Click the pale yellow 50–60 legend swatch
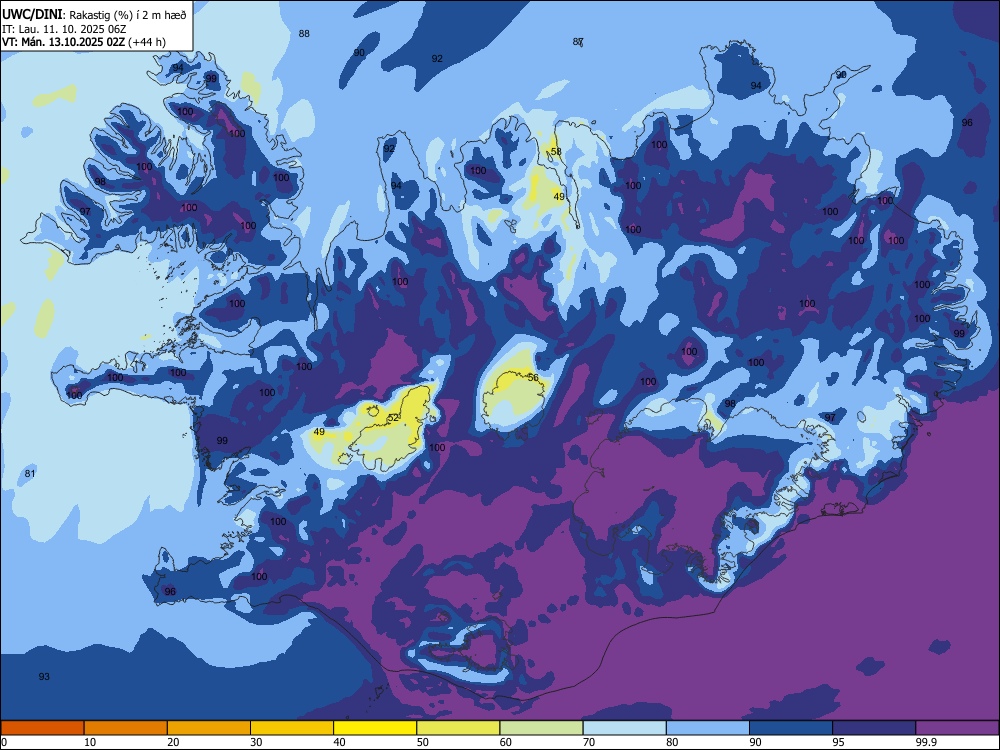1000x750 pixels. (x=459, y=728)
